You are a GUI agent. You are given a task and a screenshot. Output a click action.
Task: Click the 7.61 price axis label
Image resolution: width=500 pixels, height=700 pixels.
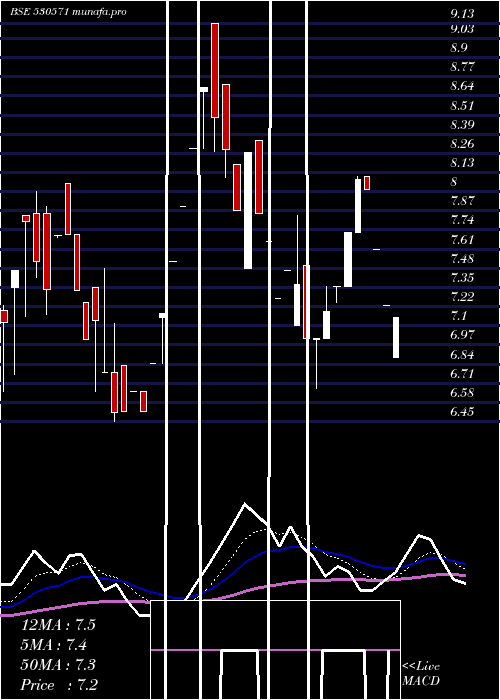(462, 239)
